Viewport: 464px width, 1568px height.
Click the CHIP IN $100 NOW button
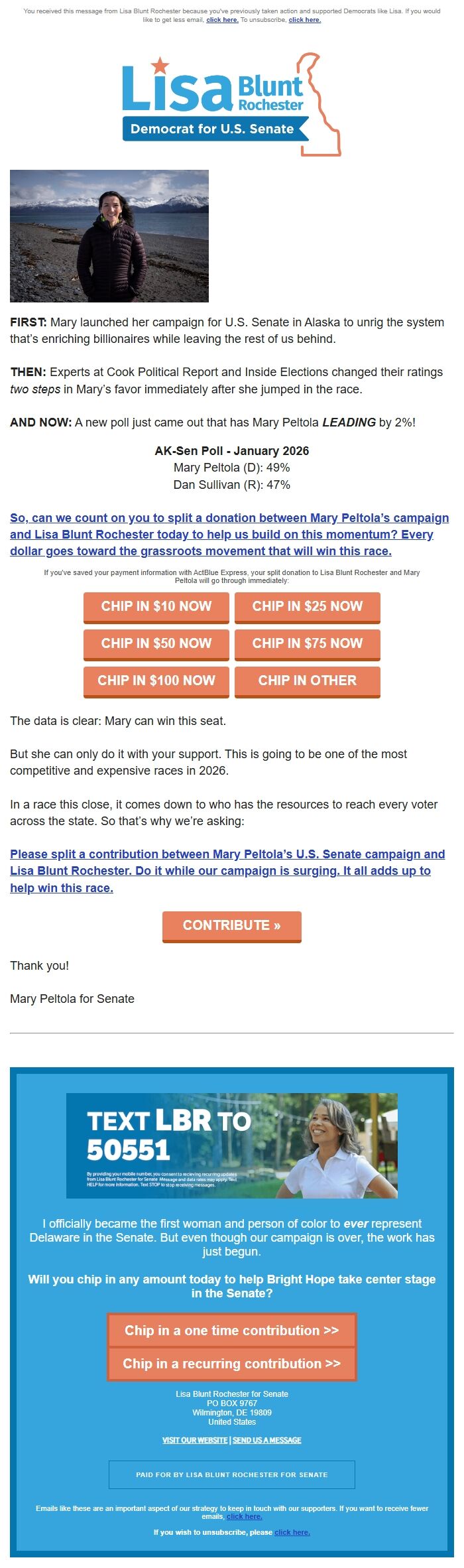pyautogui.click(x=155, y=681)
